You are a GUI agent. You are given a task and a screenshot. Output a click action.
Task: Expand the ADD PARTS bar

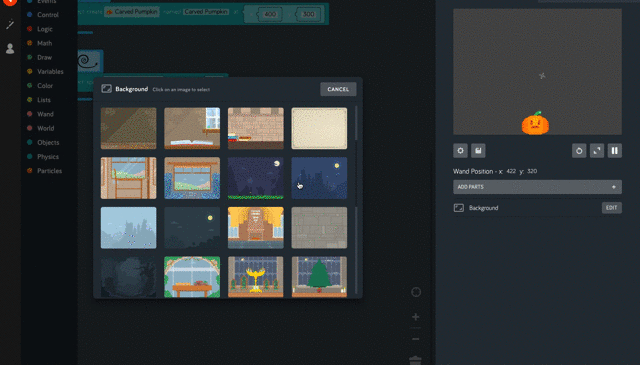[x=537, y=187]
